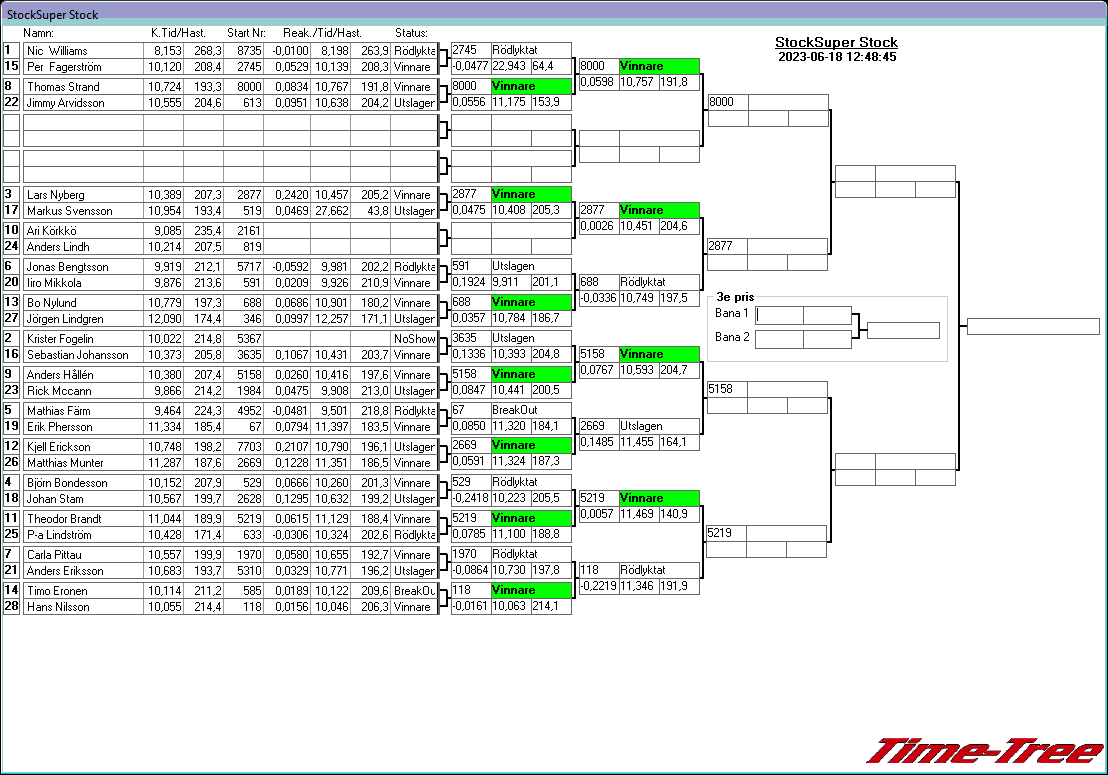The height and width of the screenshot is (775, 1108).
Task: Click the first Bana 1 field
Action: coord(779,315)
